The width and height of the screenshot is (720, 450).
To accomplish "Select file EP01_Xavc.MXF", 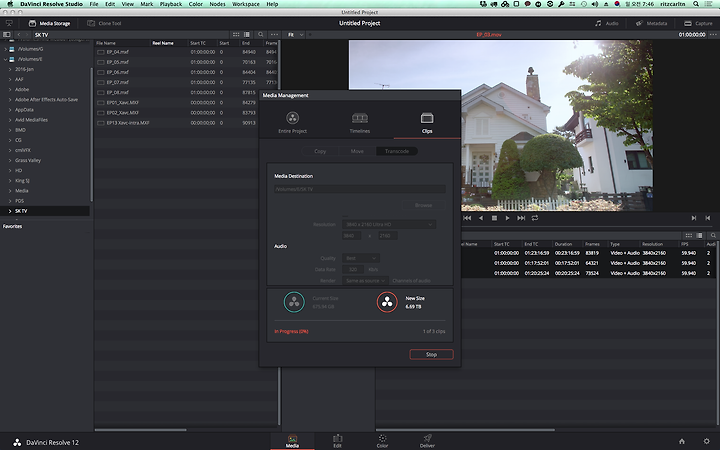I will pyautogui.click(x=123, y=102).
